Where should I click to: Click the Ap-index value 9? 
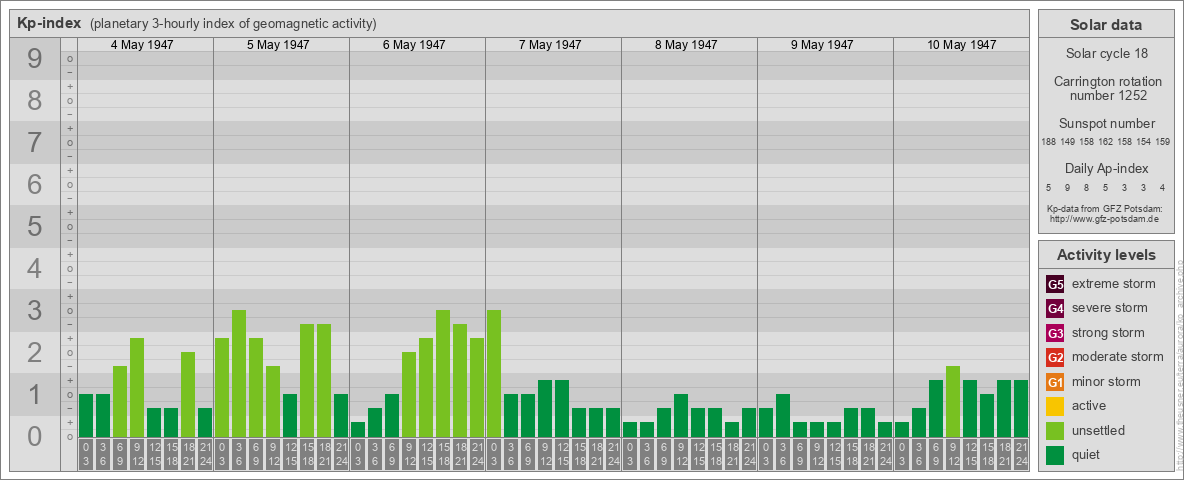click(1068, 188)
